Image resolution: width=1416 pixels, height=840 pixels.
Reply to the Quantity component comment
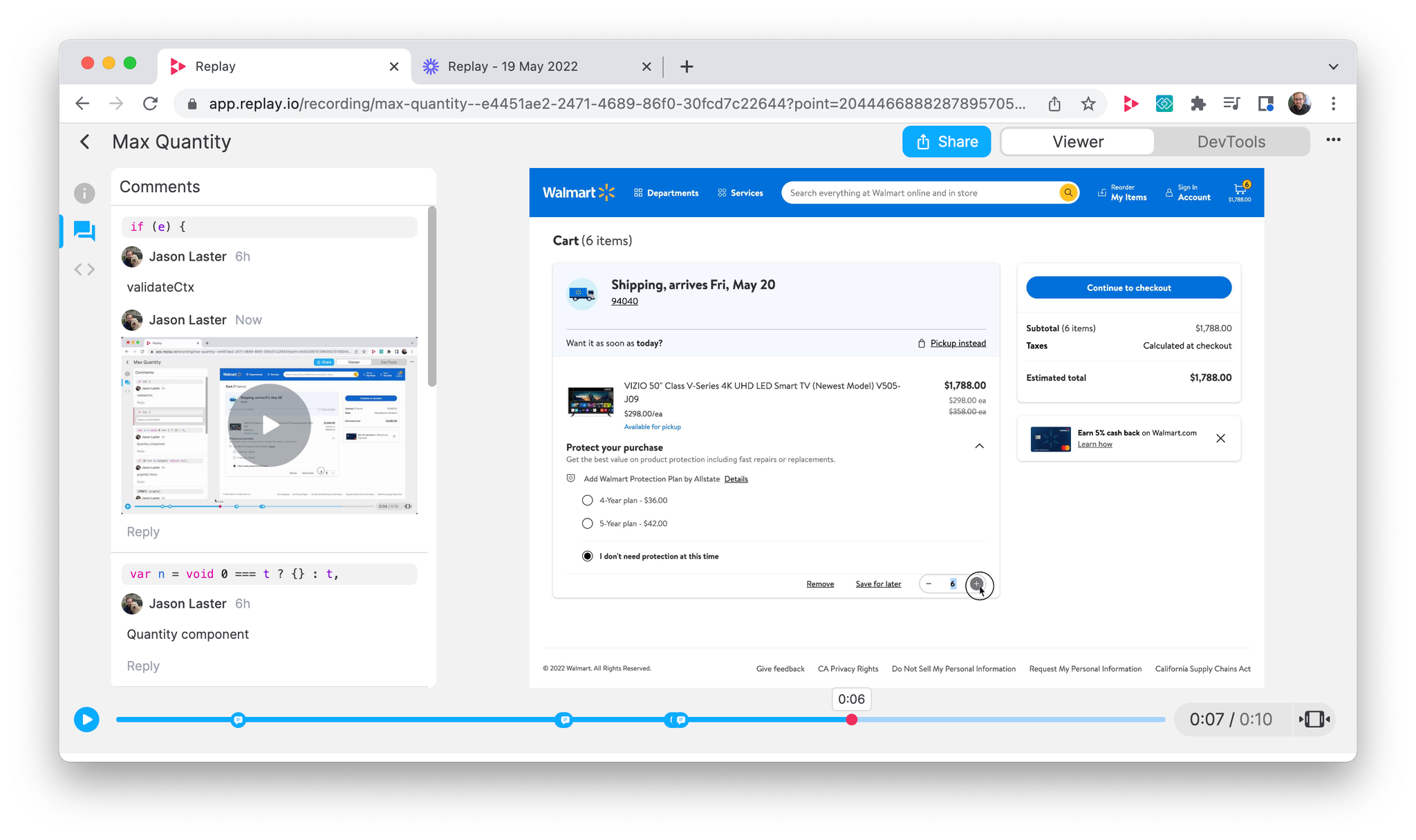(143, 666)
